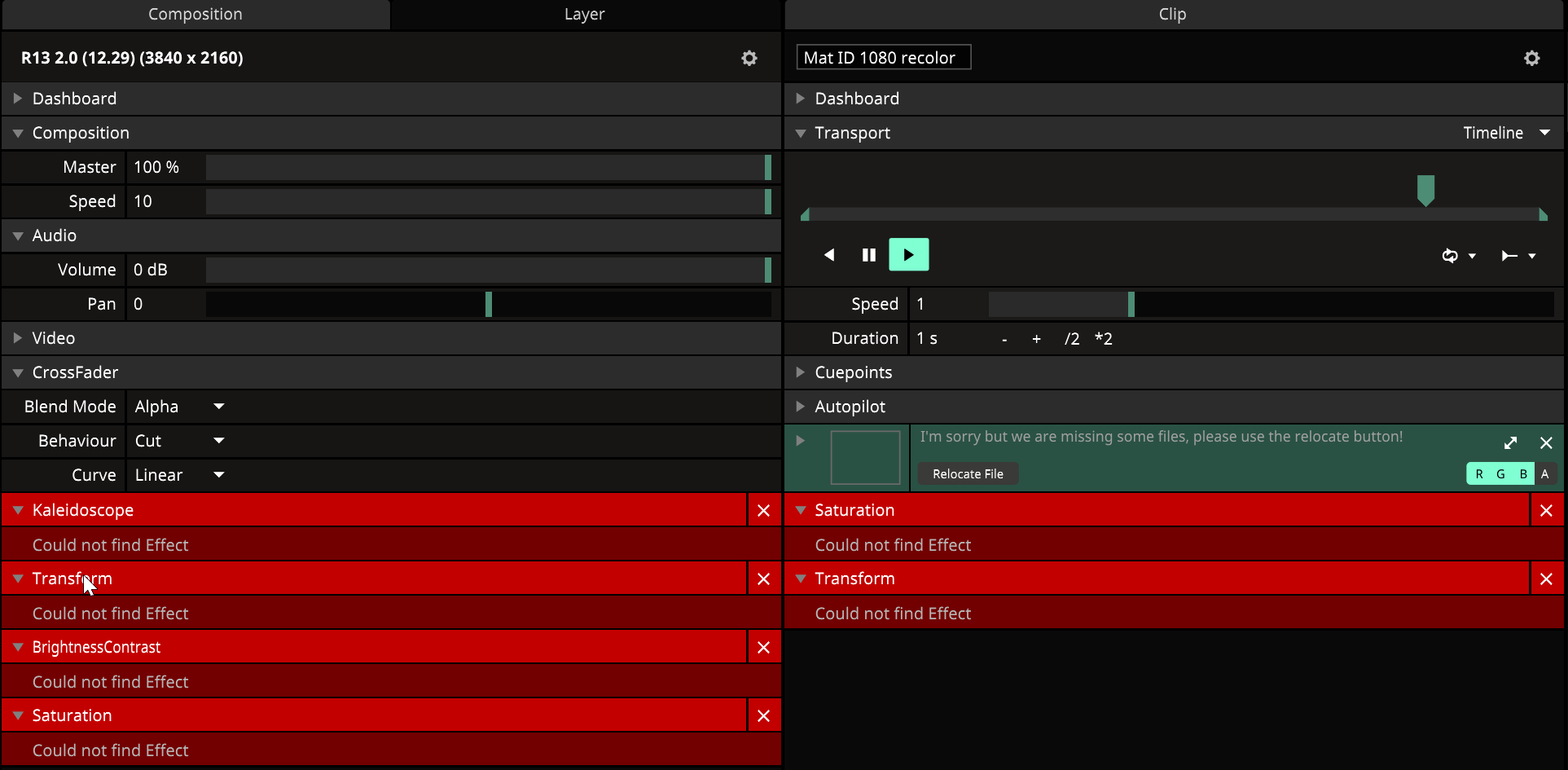
Task: Click the clip name field
Action: click(x=883, y=58)
